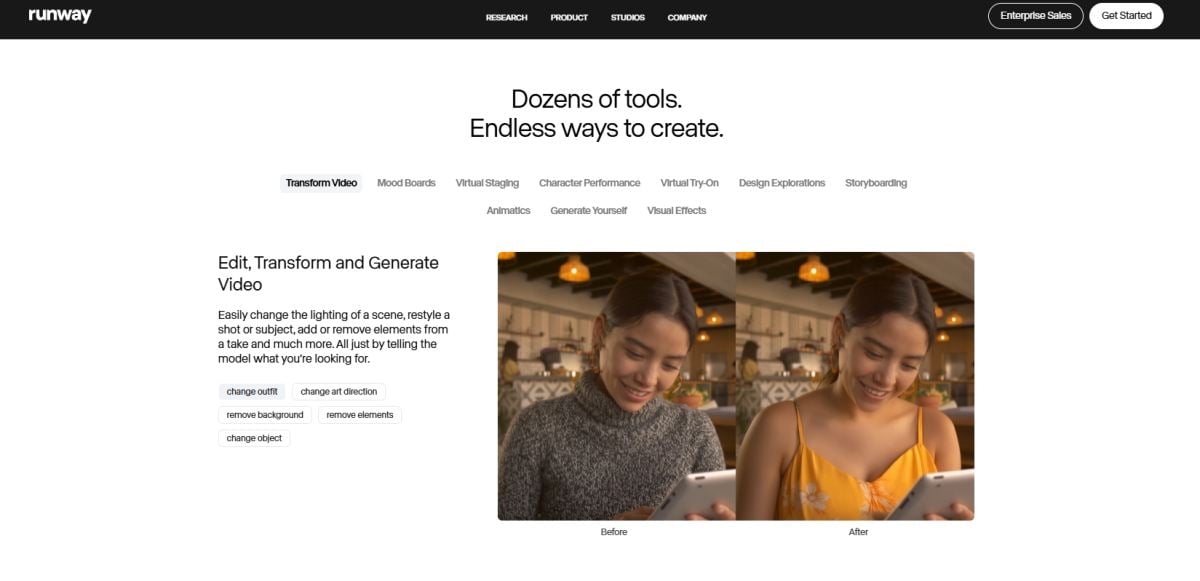Viewport: 1200px width, 581px height.
Task: Open the Product menu
Action: (569, 17)
